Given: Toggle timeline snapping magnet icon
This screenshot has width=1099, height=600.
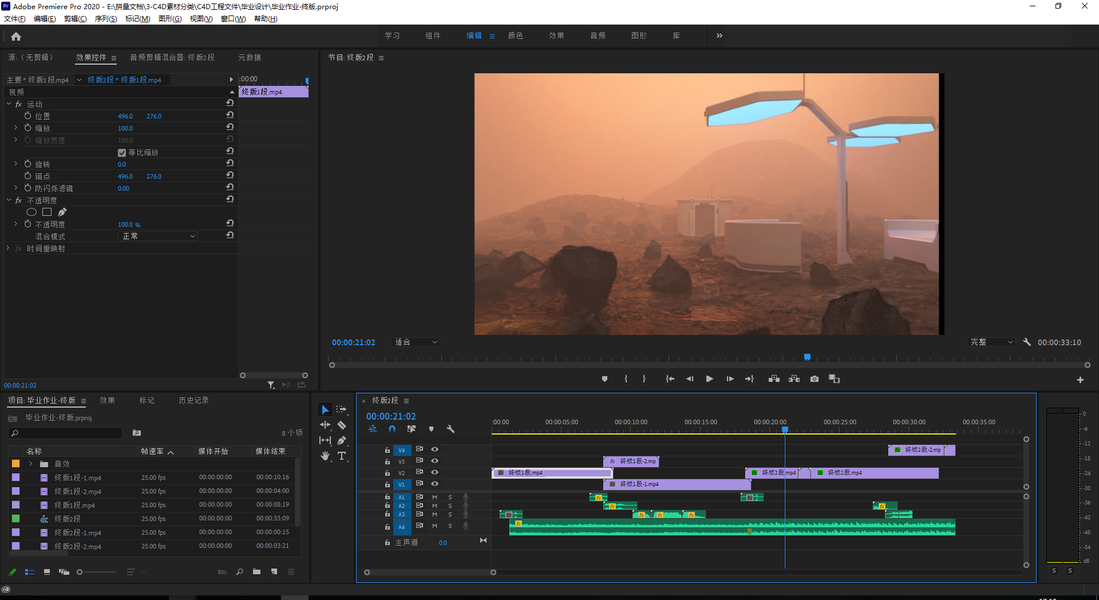Looking at the screenshot, I should click(x=392, y=429).
